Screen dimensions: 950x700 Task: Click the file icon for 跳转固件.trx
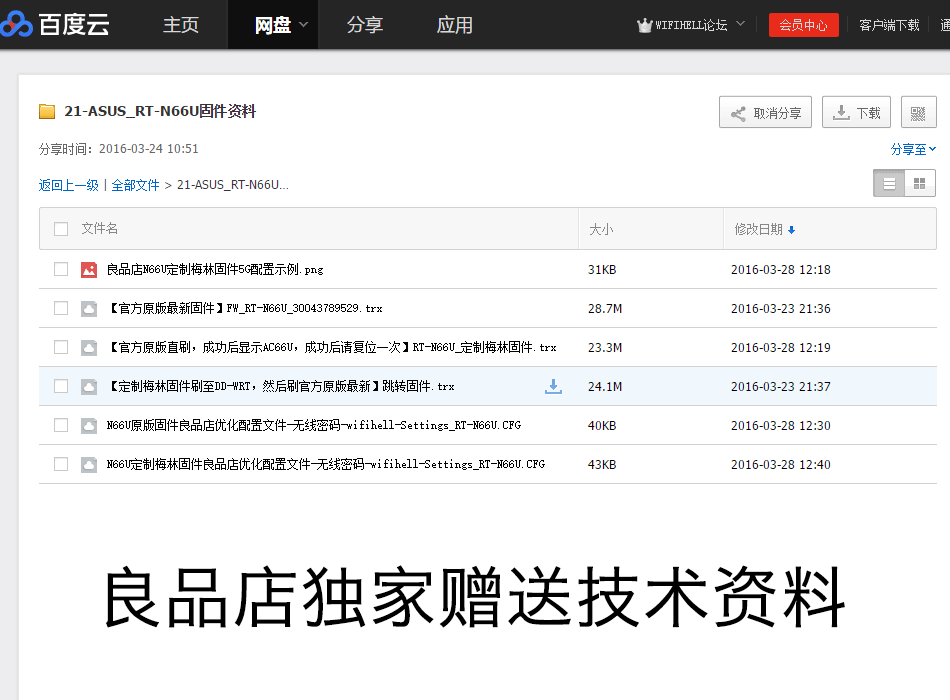89,387
